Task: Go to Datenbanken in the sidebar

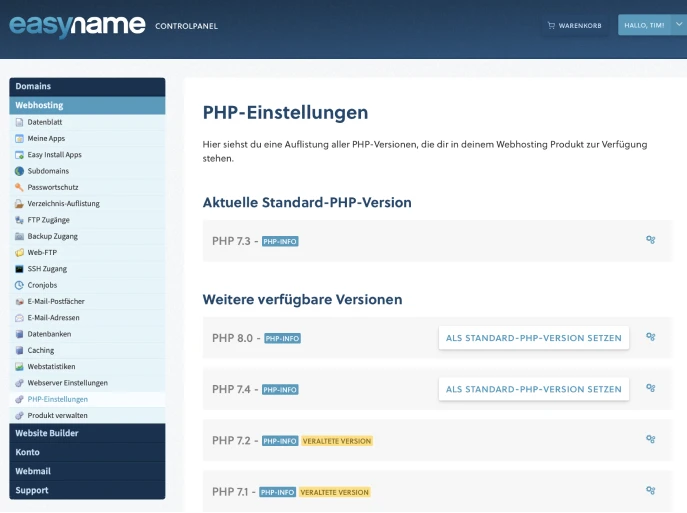Action: 52,333
